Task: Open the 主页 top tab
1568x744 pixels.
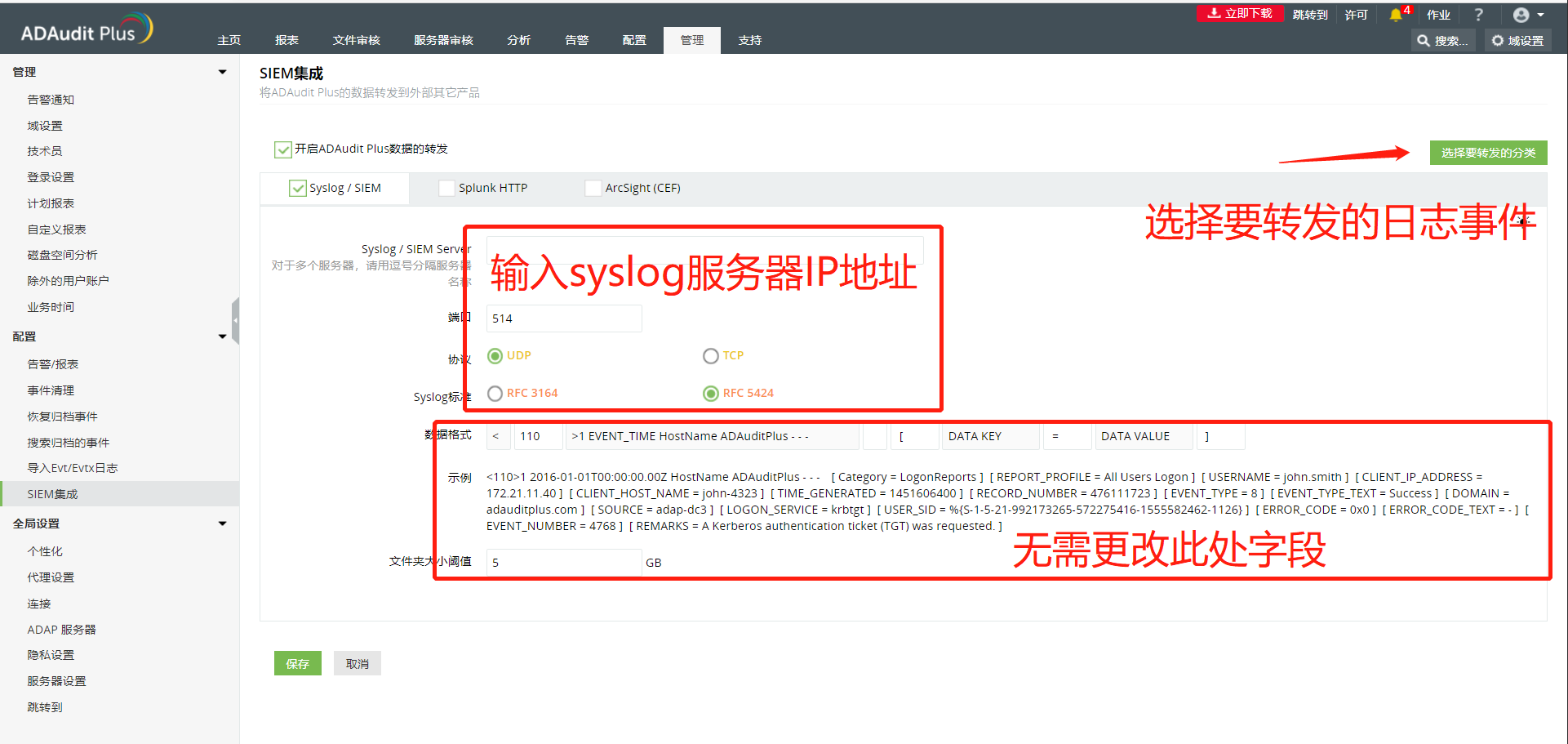Action: (229, 40)
